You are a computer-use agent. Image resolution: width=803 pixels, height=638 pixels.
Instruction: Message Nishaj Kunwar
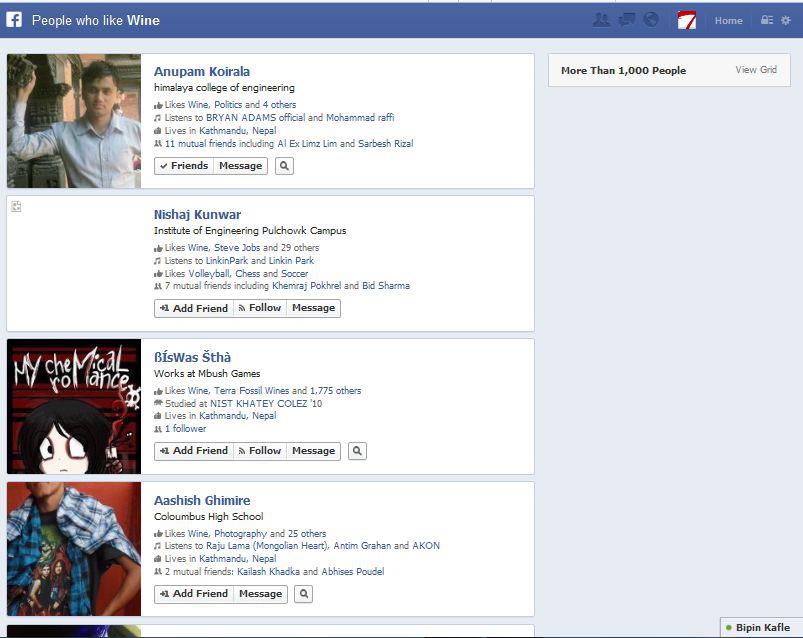pyautogui.click(x=313, y=308)
